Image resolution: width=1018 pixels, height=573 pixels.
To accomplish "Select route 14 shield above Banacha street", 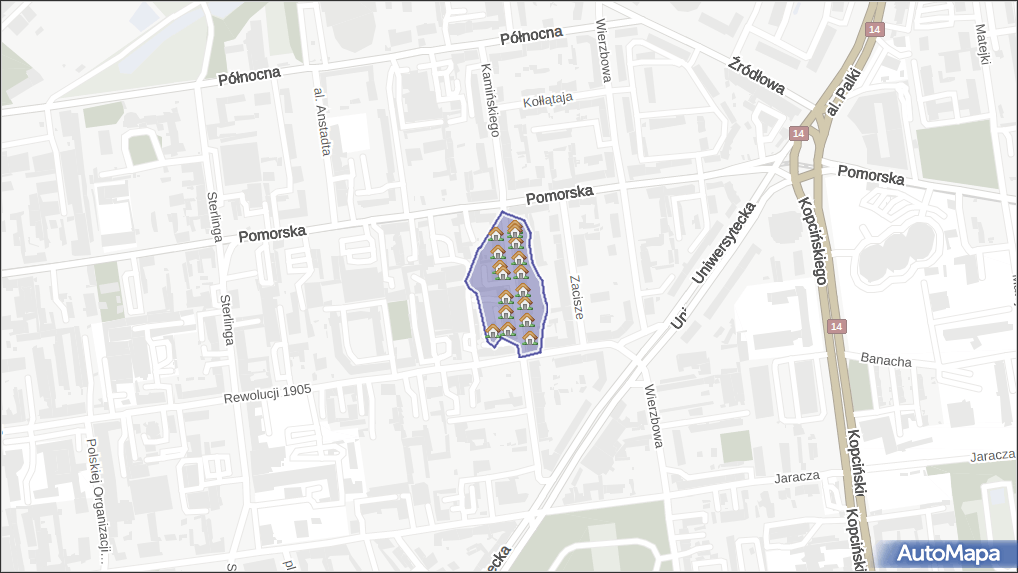I will pos(836,326).
